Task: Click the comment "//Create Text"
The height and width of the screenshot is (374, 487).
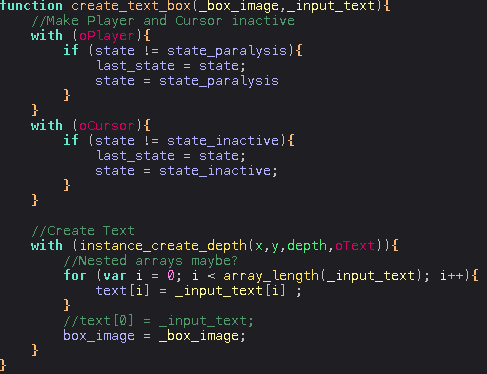Action: pyautogui.click(x=83, y=231)
